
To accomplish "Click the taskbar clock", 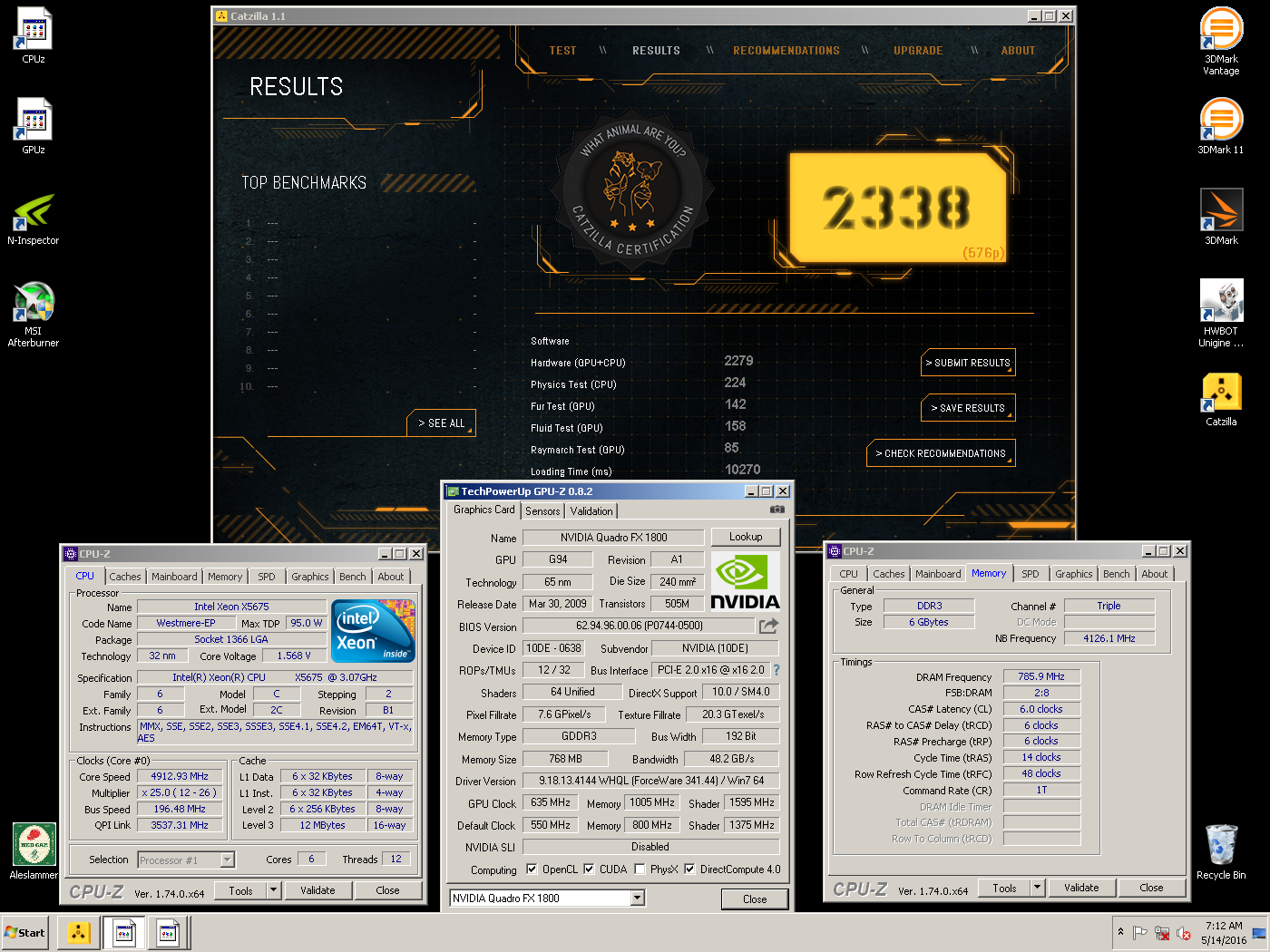I will tap(1224, 933).
